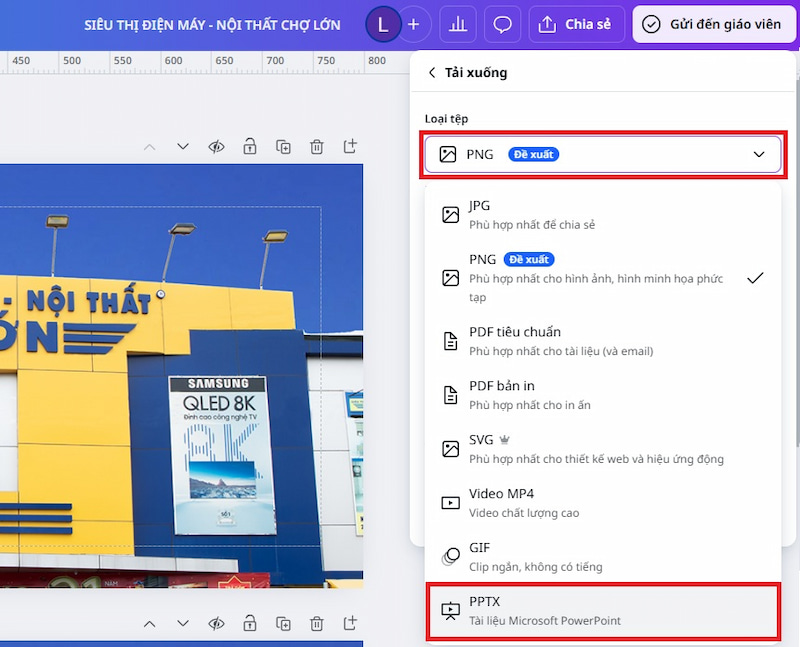Hide the next page below
Viewport: 800px width, 647px height.
pyautogui.click(x=216, y=624)
